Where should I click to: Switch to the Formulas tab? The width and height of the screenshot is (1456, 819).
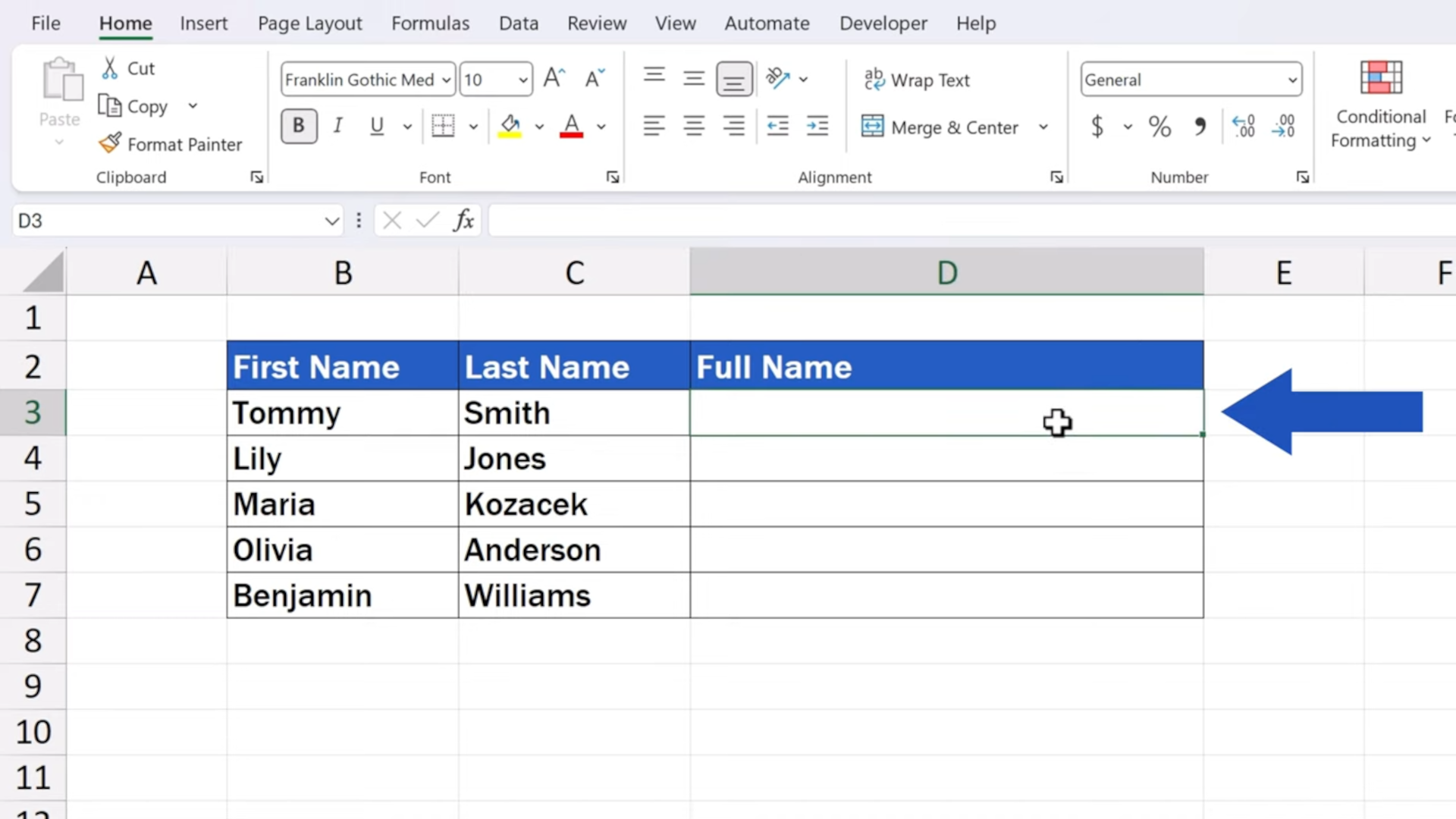tap(430, 23)
